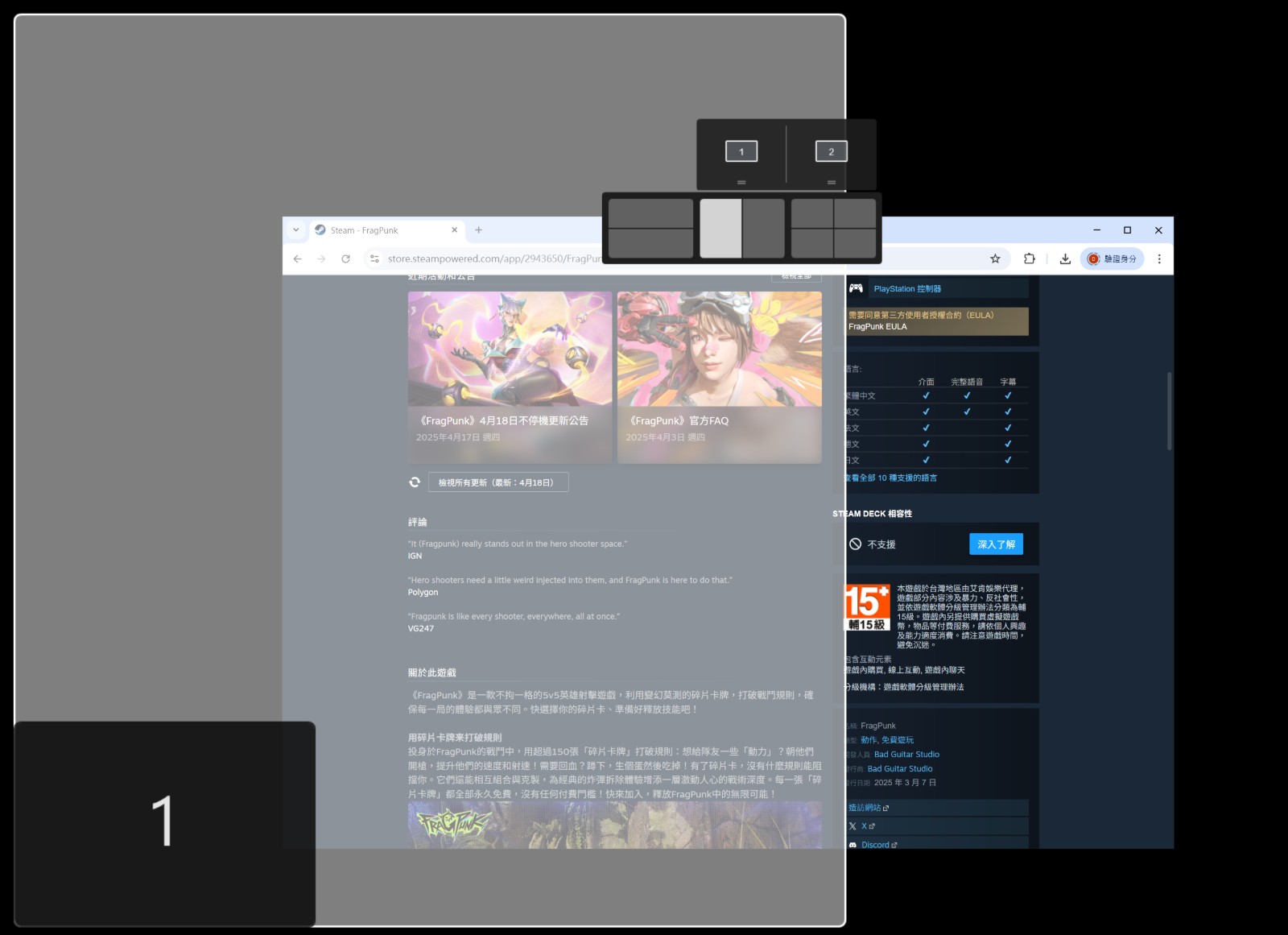Click the 15+ age rating badge
Screen dimensions: 1288x935
[x=867, y=607]
